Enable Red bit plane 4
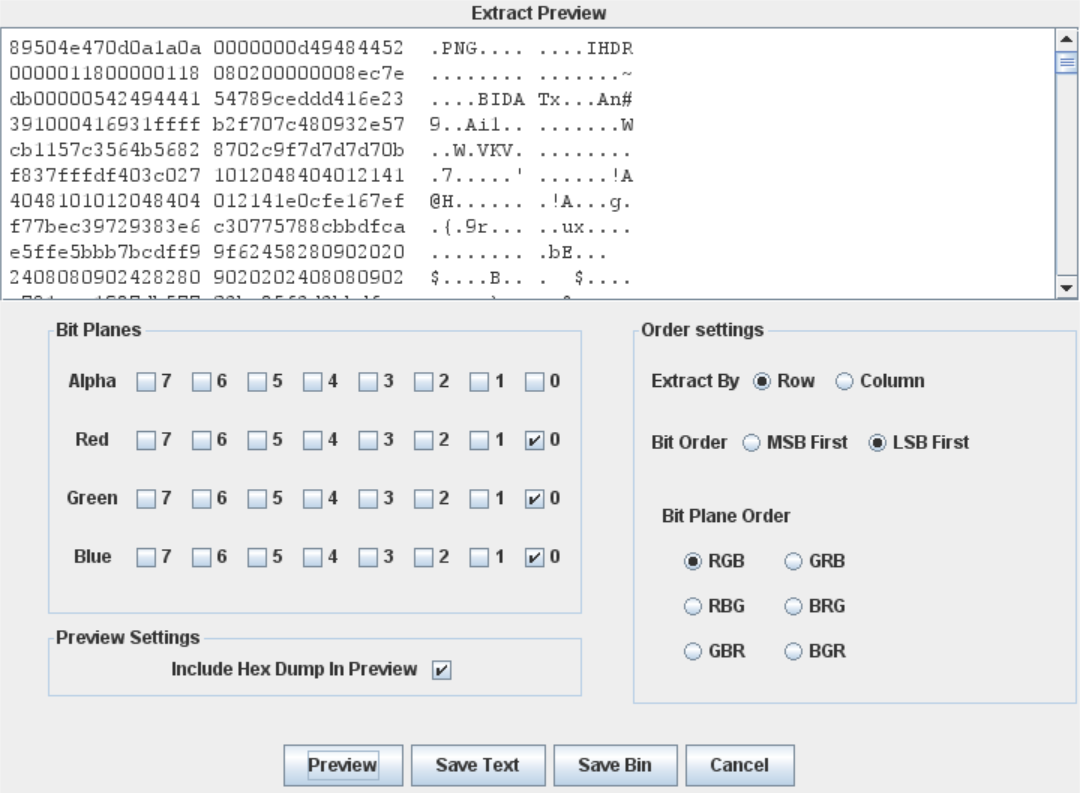The width and height of the screenshot is (1080, 793). point(313,440)
